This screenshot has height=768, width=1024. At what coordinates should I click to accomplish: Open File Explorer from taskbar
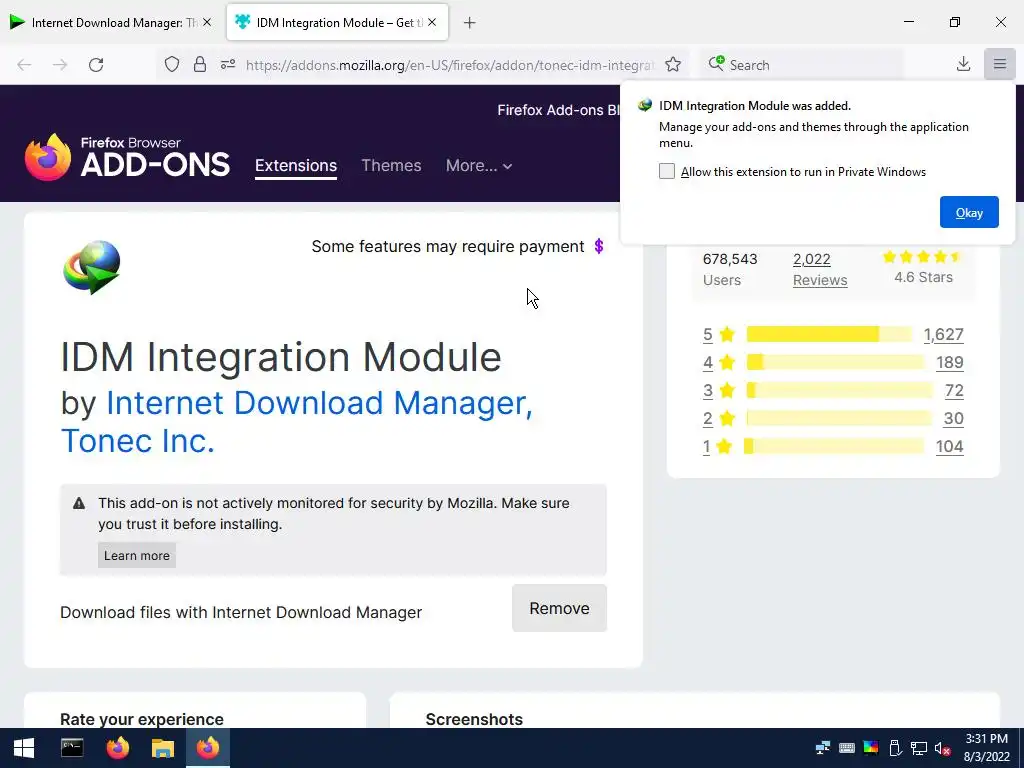point(163,748)
